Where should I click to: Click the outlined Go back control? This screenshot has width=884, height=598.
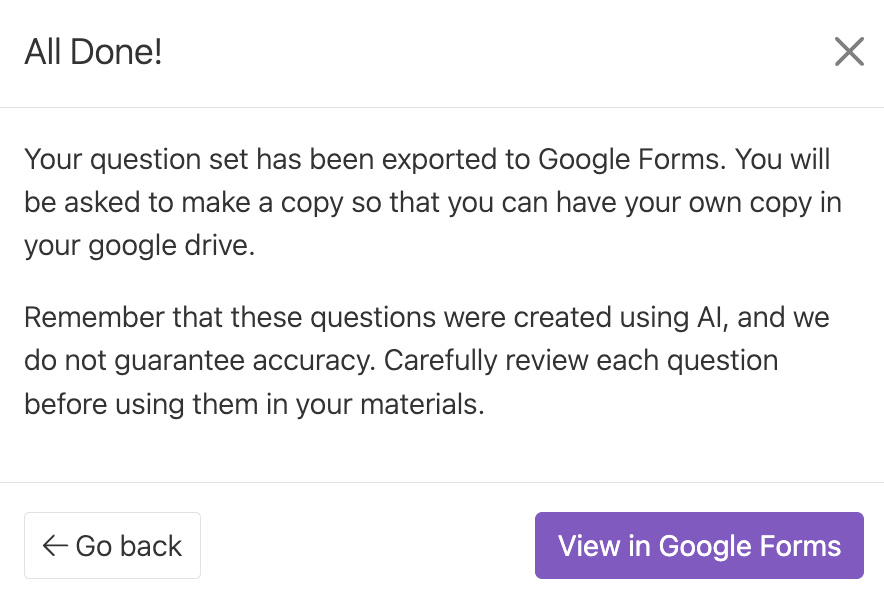pyautogui.click(x=112, y=546)
